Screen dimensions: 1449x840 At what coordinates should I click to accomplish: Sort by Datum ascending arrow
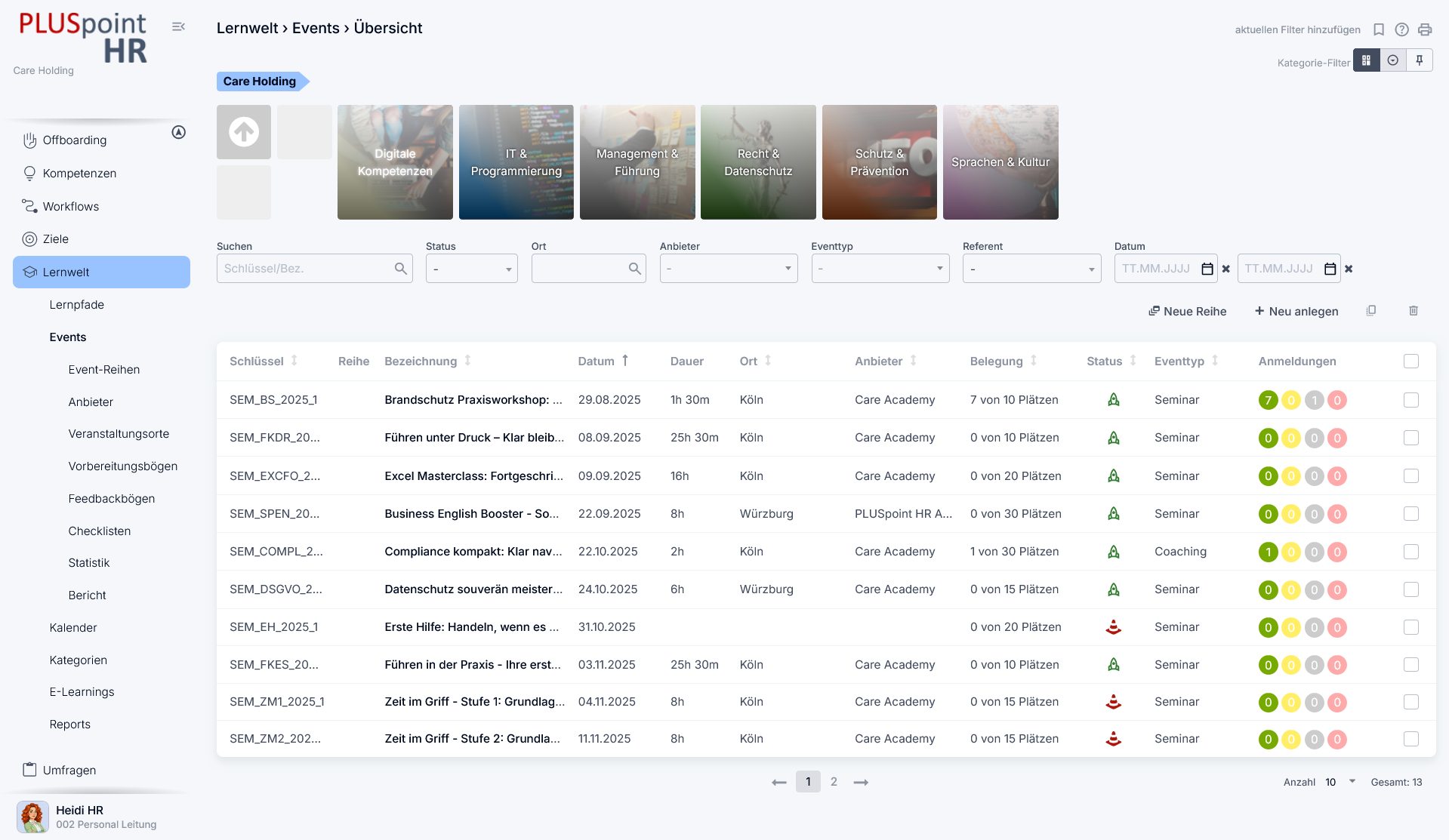pos(625,361)
